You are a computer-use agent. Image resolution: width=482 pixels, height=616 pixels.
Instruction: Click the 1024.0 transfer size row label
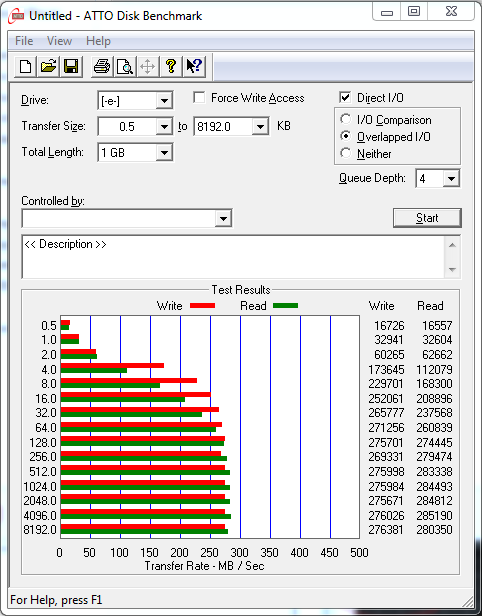(40, 487)
